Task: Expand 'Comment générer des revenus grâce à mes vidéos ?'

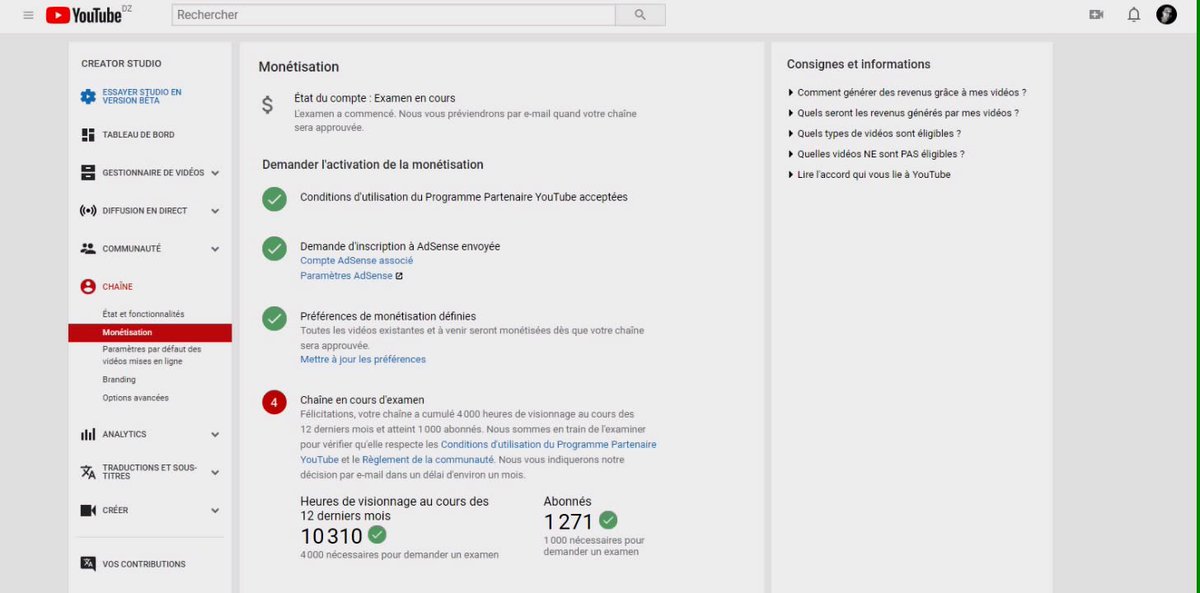Action: point(907,92)
